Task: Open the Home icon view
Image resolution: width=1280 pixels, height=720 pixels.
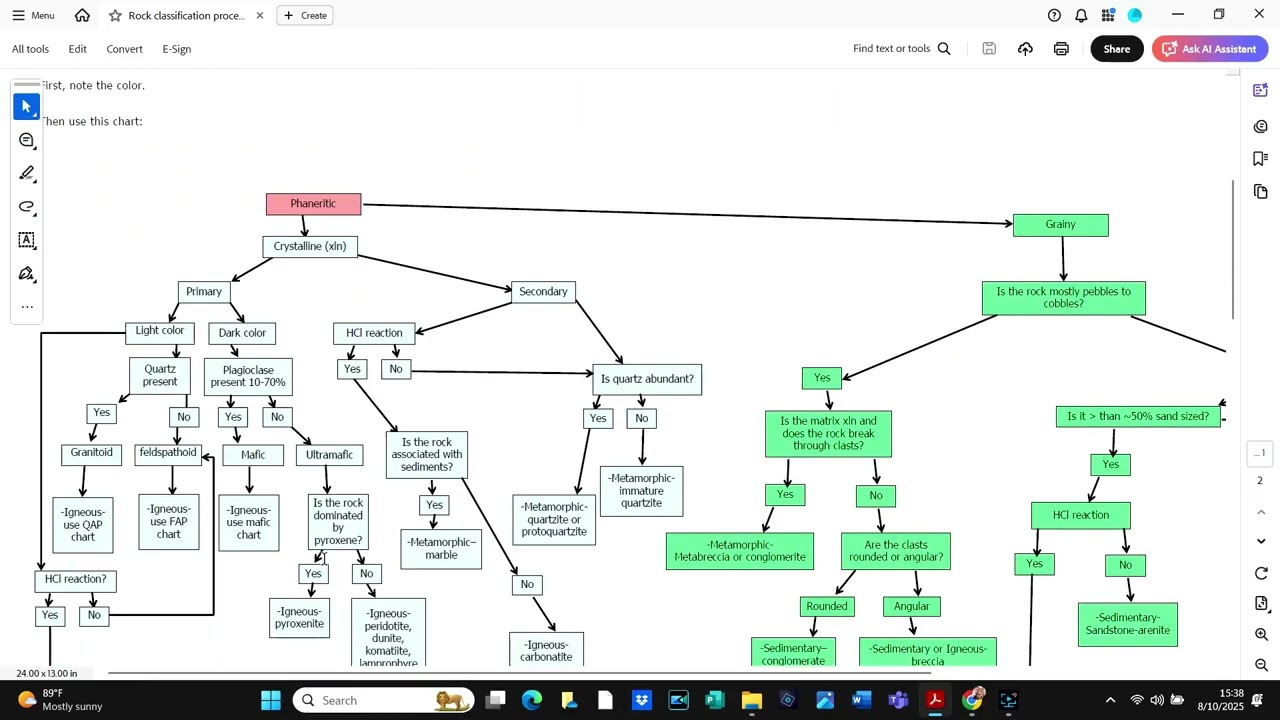Action: pos(82,15)
